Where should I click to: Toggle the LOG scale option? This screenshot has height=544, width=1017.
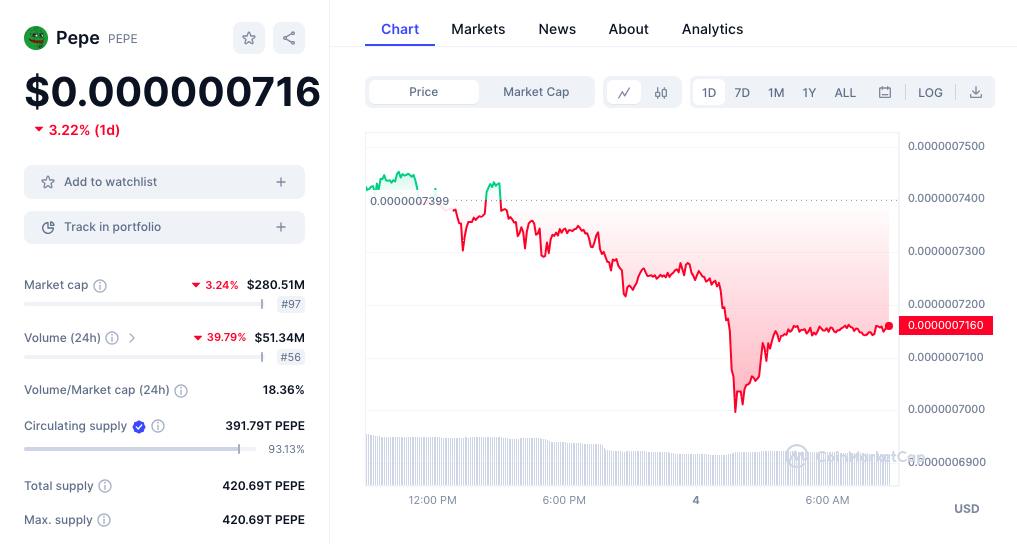point(930,93)
